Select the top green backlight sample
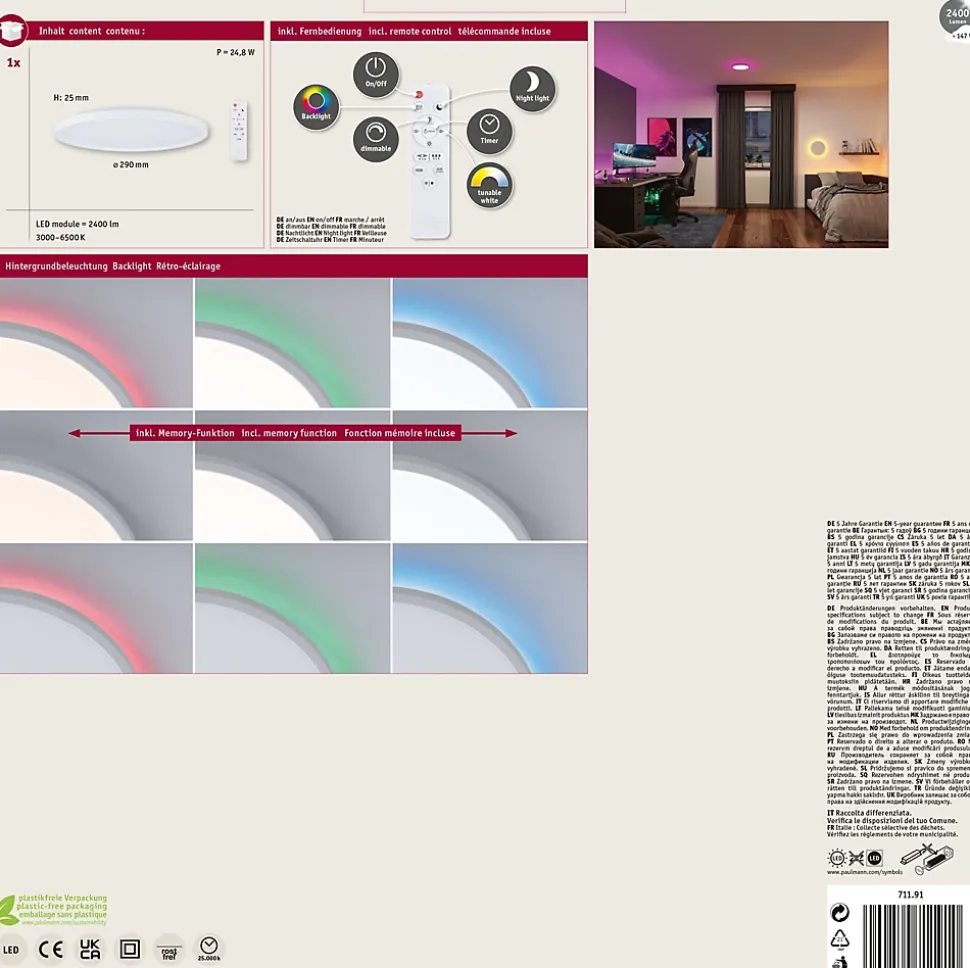This screenshot has height=968, width=970. tap(292, 343)
